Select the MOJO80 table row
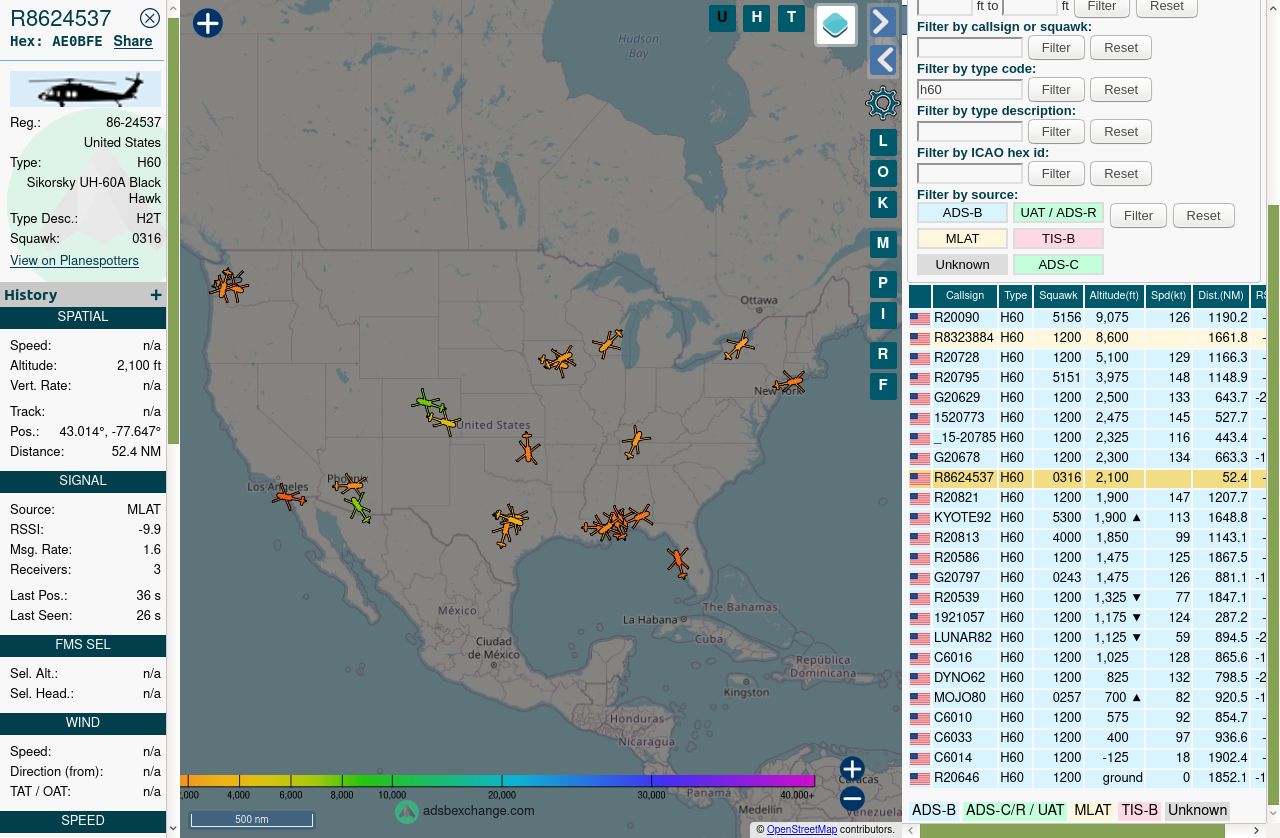This screenshot has width=1280, height=838. pos(1088,698)
